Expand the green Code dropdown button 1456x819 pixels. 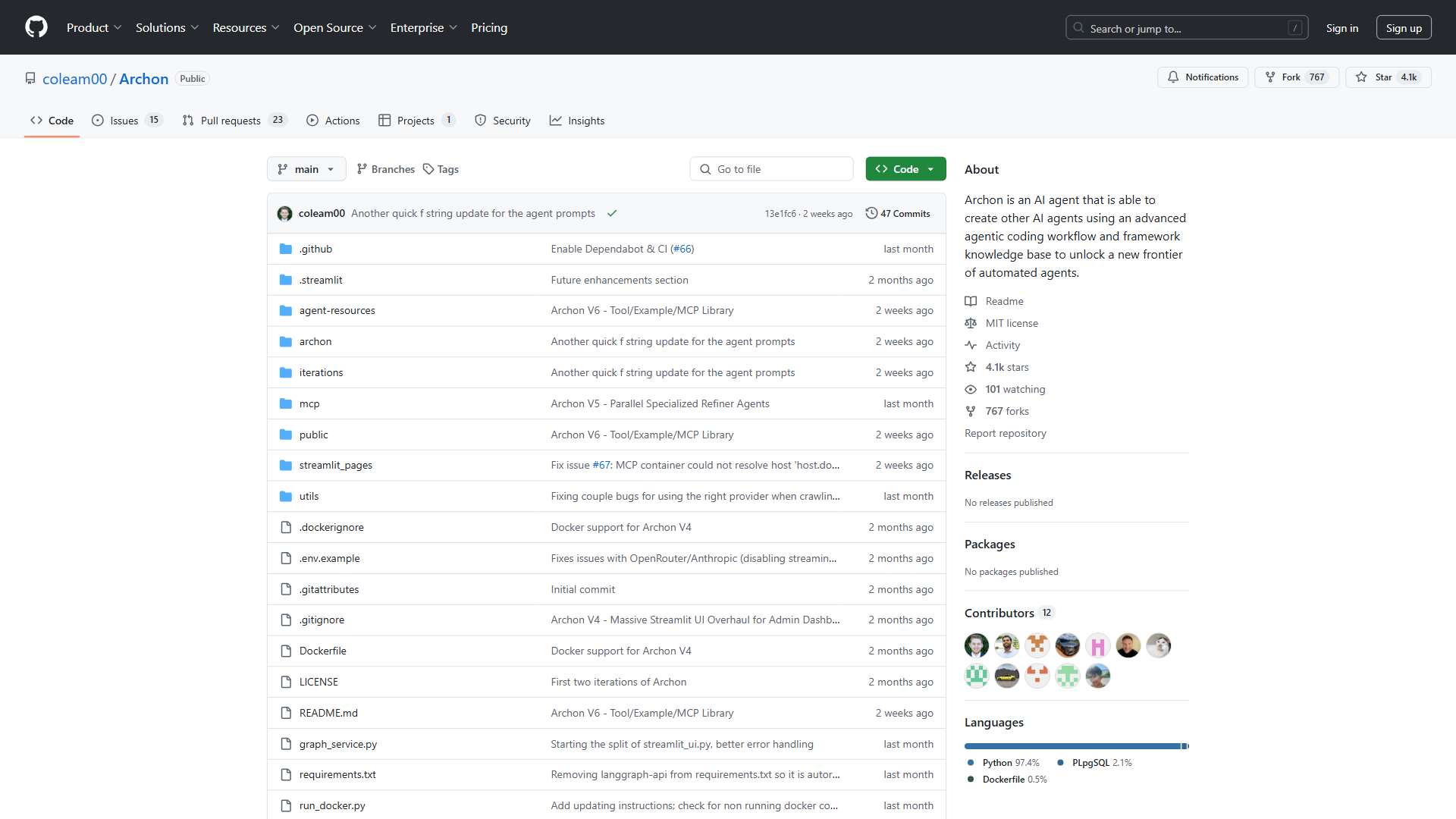905,169
